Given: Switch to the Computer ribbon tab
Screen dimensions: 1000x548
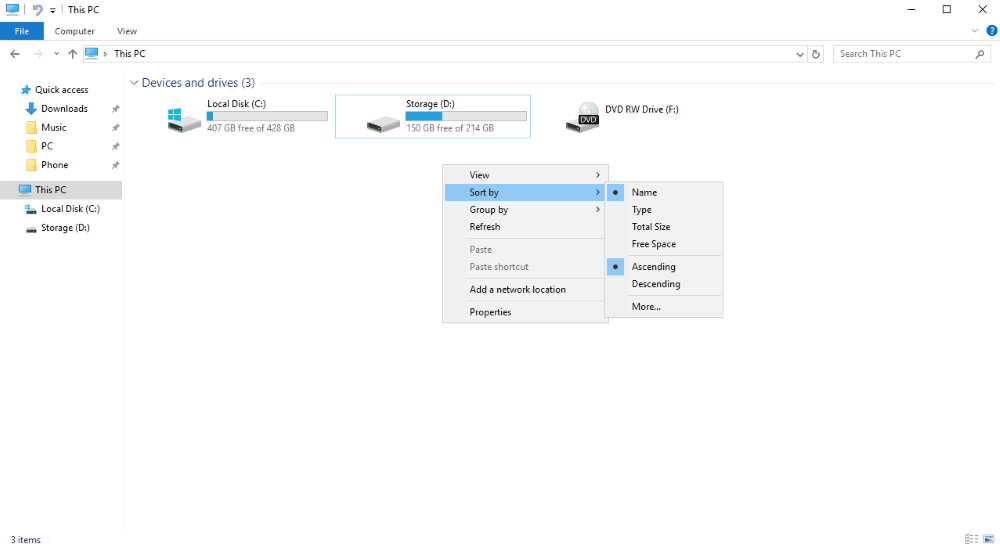Looking at the screenshot, I should click(x=75, y=31).
